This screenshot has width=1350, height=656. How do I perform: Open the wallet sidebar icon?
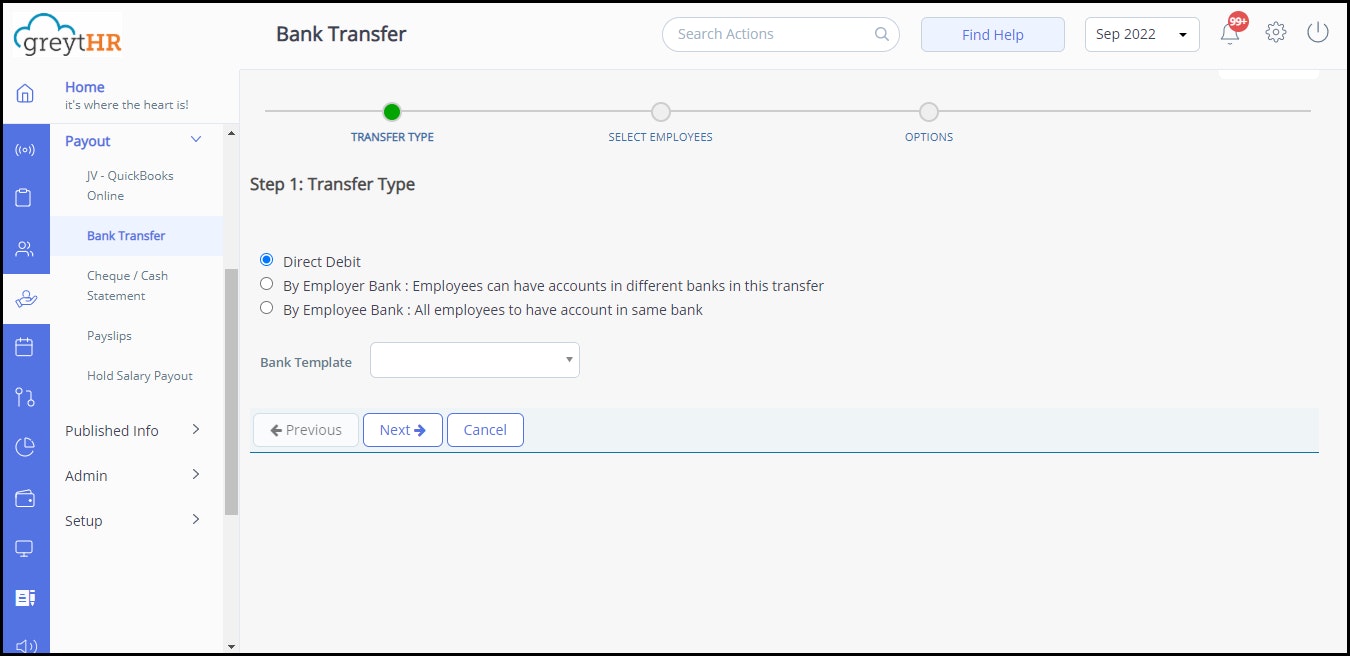(25, 498)
